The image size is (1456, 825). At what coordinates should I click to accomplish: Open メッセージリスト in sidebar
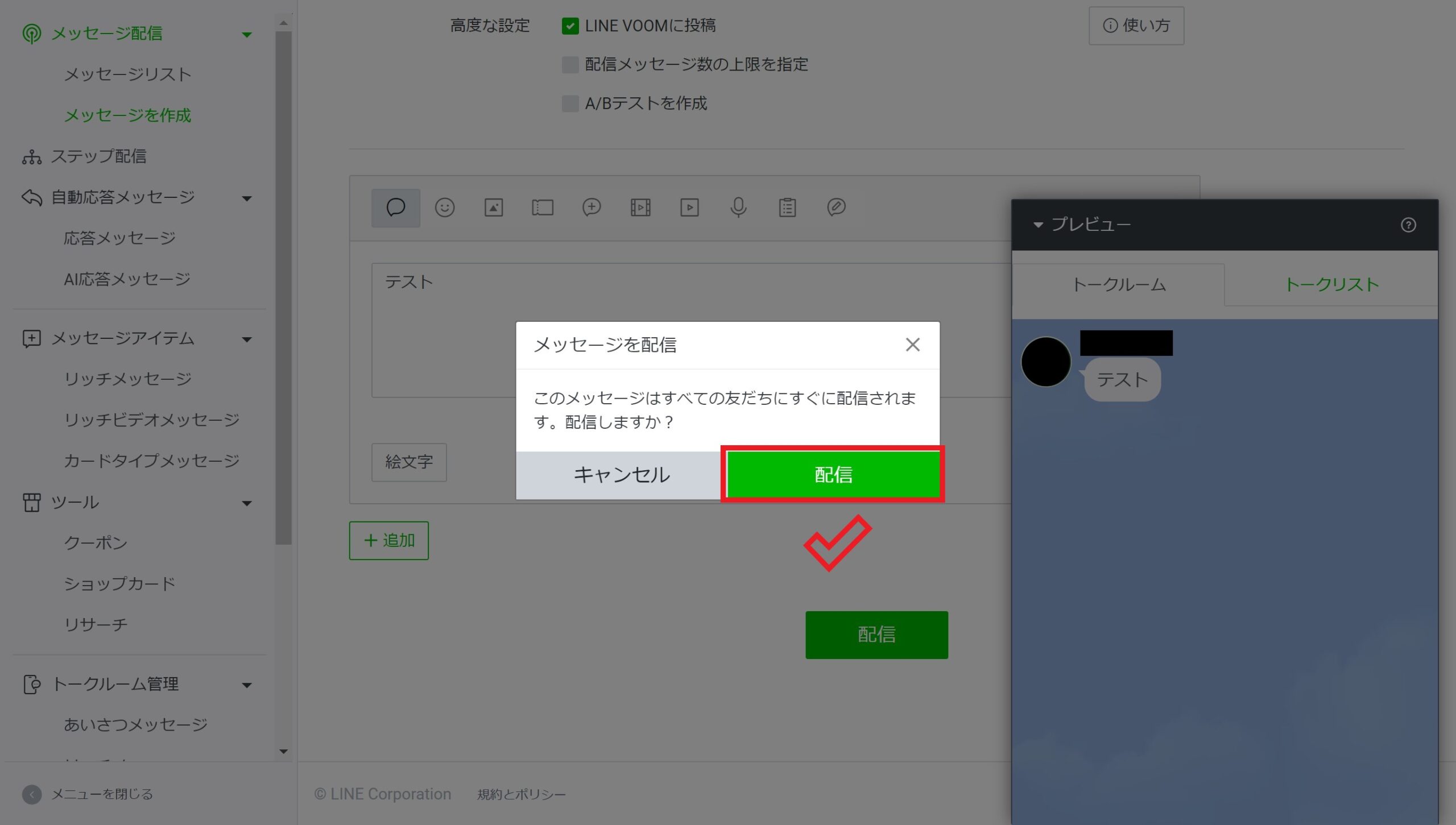pyautogui.click(x=127, y=74)
